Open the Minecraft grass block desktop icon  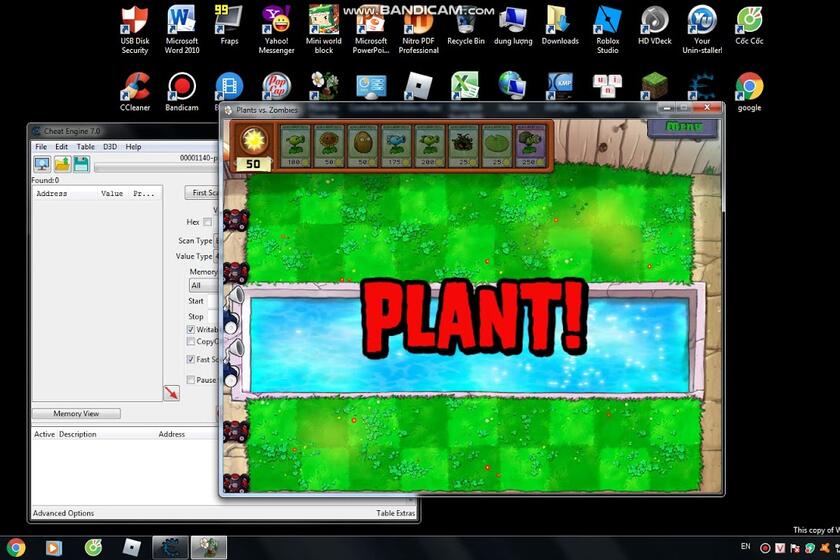coord(655,87)
